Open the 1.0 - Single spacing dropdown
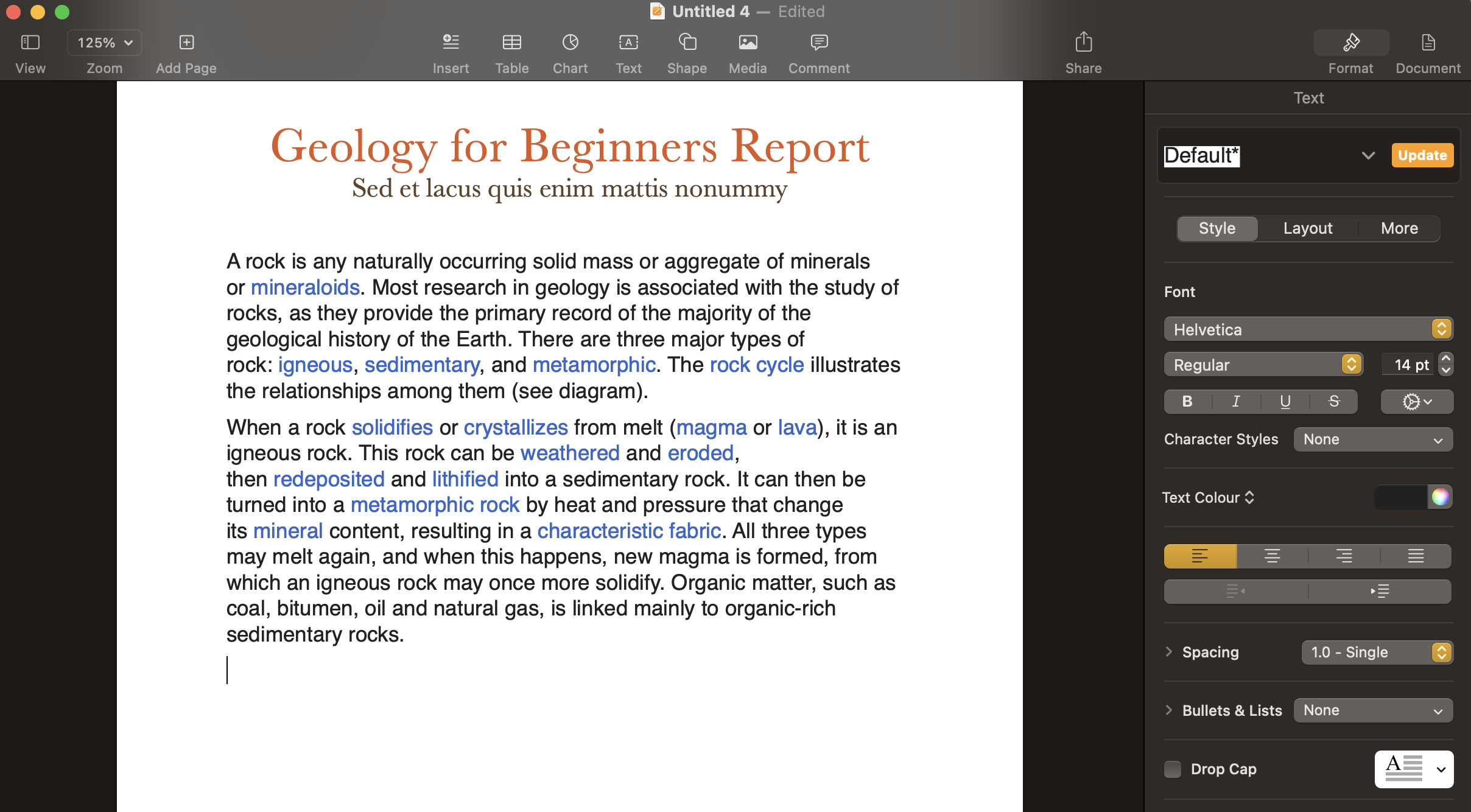Viewport: 1471px width, 812px height. click(x=1377, y=653)
